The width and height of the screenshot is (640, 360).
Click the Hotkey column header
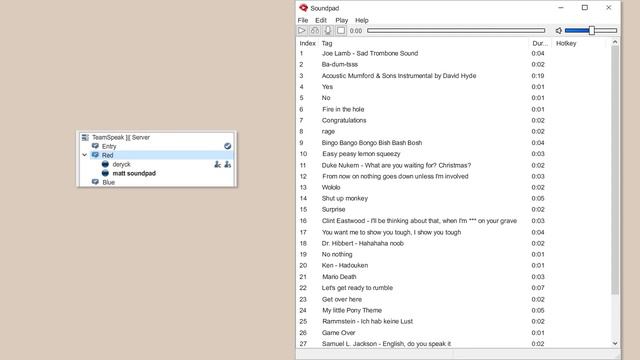click(x=566, y=43)
